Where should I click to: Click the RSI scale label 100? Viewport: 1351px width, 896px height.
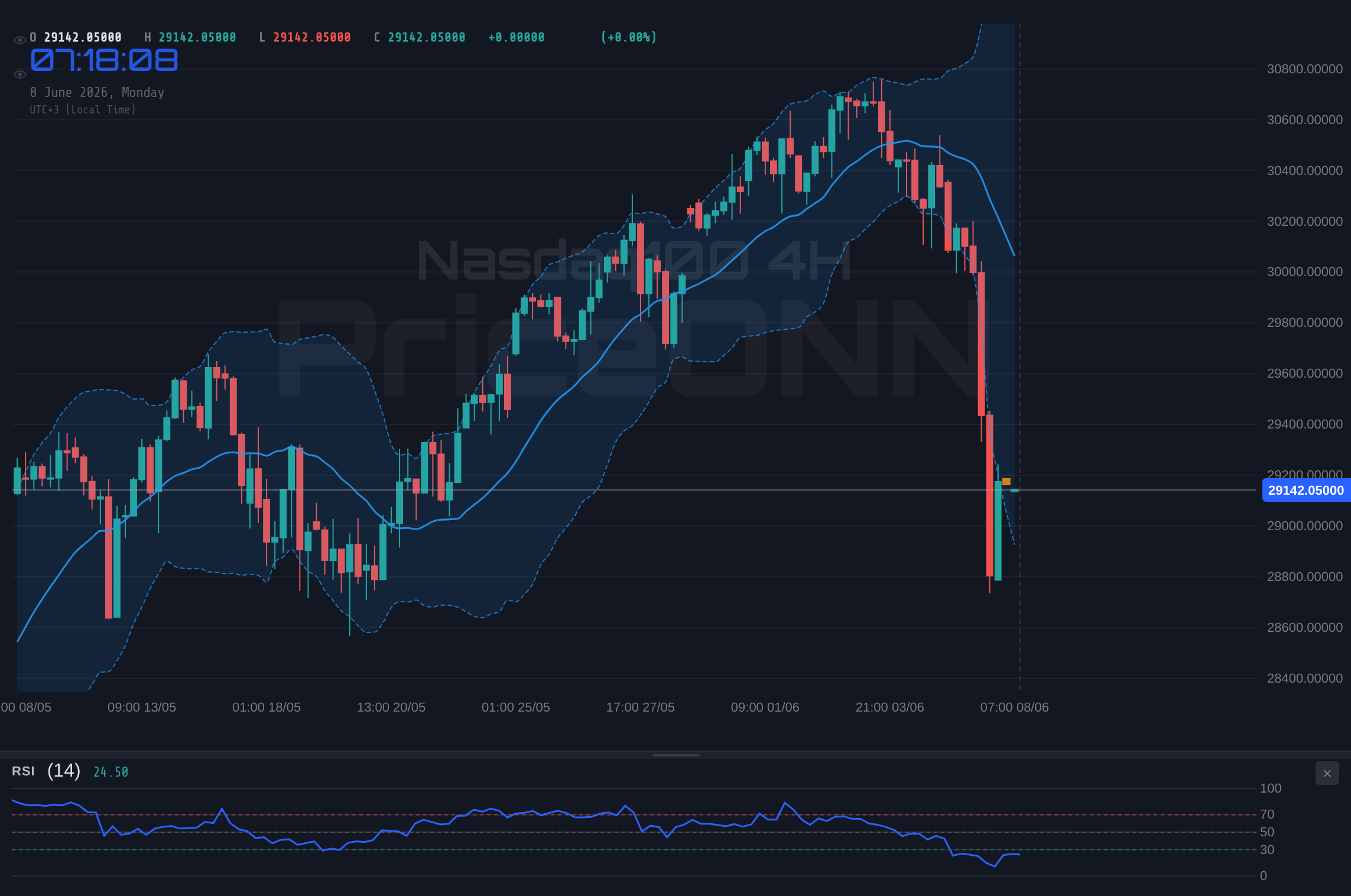[1271, 788]
